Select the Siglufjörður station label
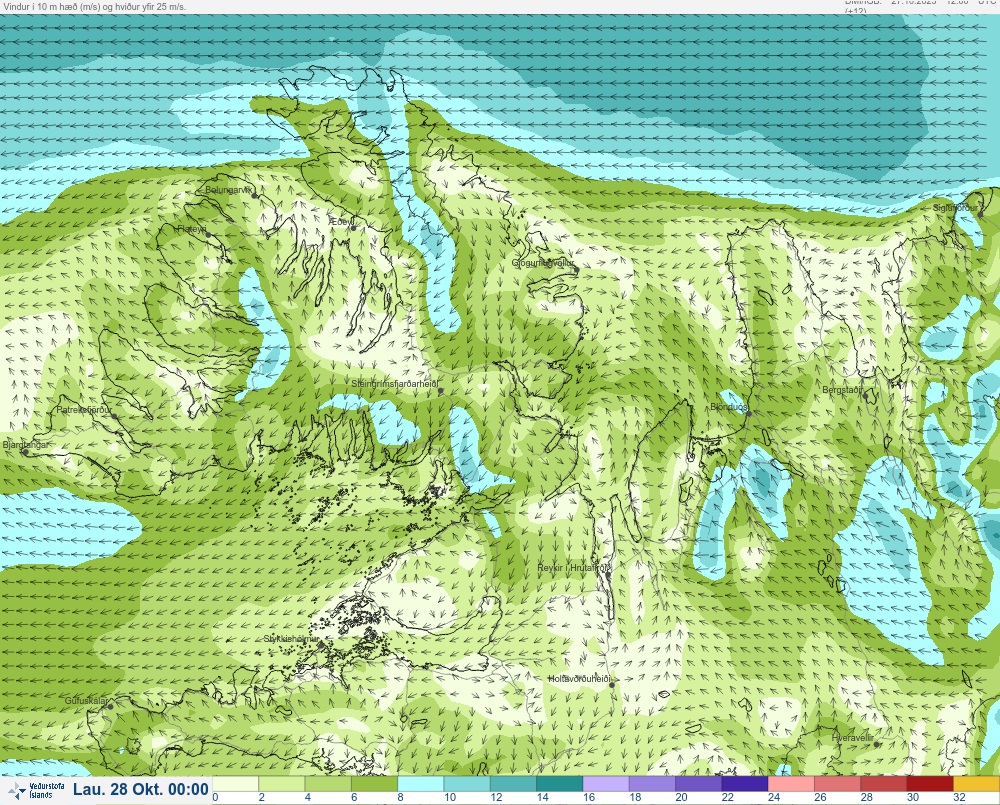This screenshot has width=1000, height=805. (955, 208)
